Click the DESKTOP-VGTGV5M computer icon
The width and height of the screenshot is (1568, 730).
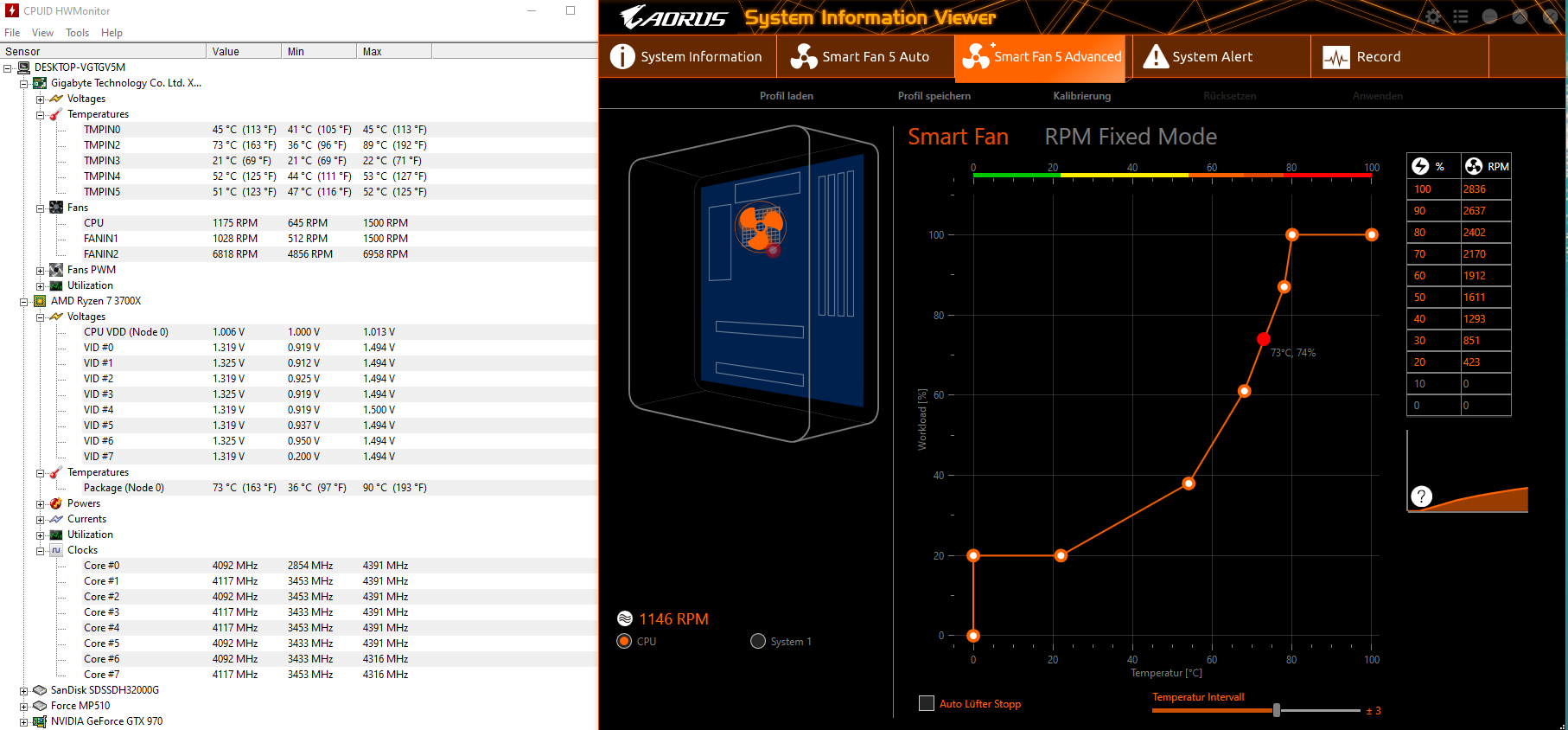click(x=24, y=67)
